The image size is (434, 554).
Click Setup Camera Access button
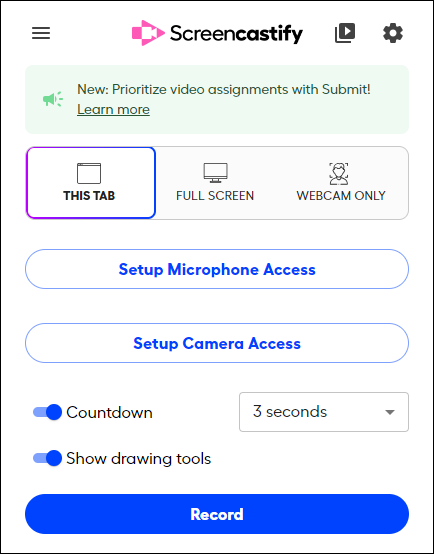click(217, 343)
